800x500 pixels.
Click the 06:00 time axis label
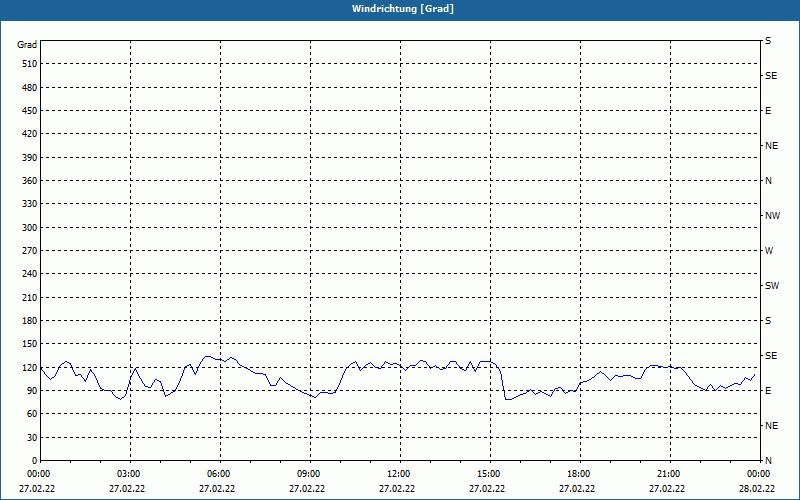point(220,474)
